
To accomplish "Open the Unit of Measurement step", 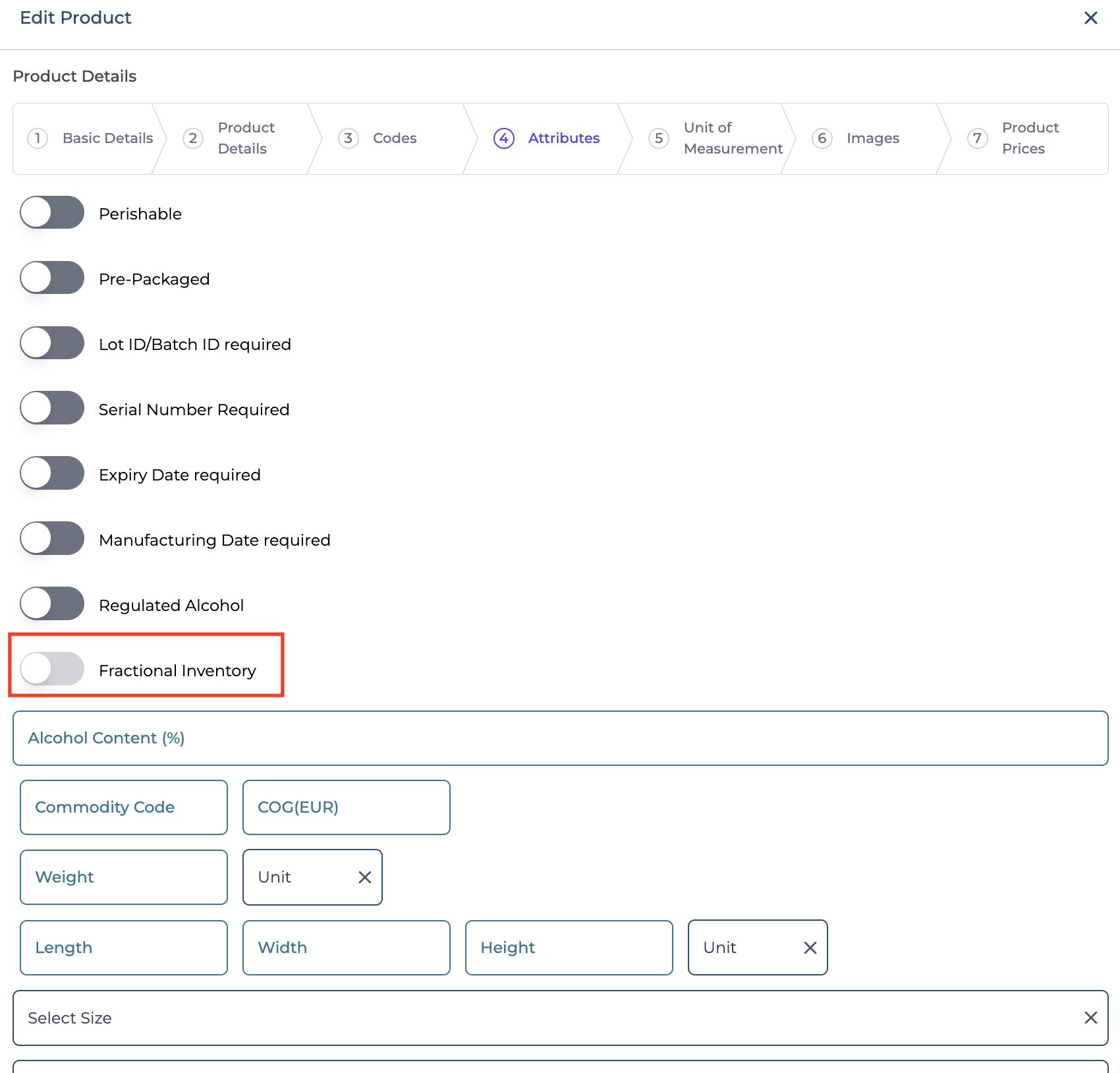I will click(x=732, y=138).
